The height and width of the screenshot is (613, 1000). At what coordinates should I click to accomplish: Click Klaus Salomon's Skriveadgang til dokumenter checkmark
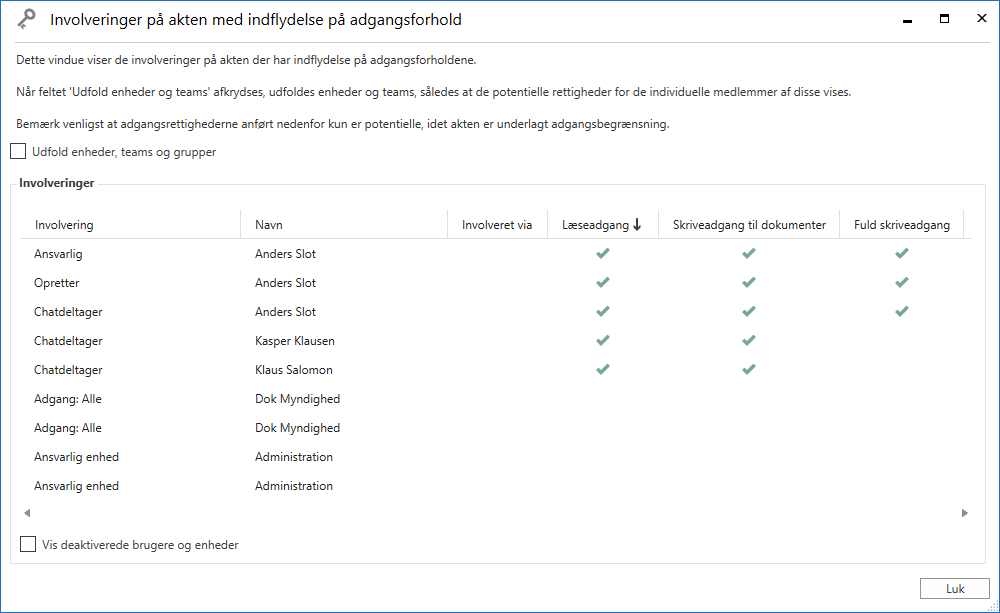(749, 369)
